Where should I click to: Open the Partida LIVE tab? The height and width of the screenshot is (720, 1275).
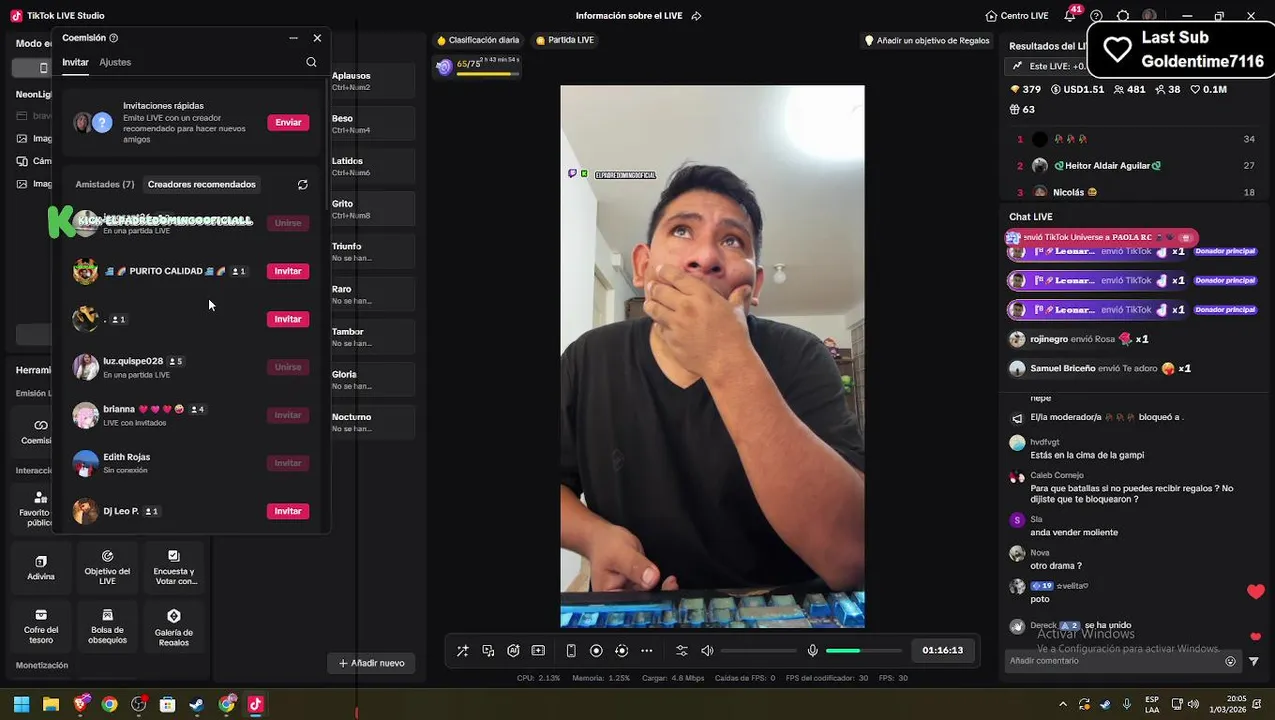565,40
